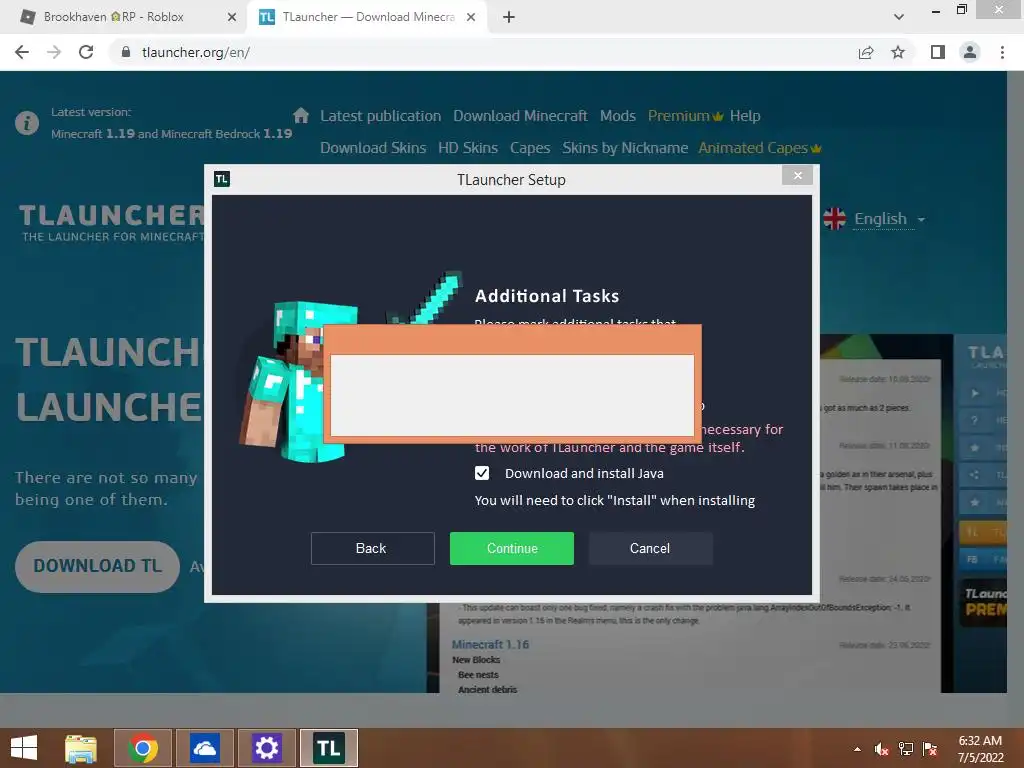The height and width of the screenshot is (768, 1024).
Task: Open the Mods menu item
Action: 618,116
